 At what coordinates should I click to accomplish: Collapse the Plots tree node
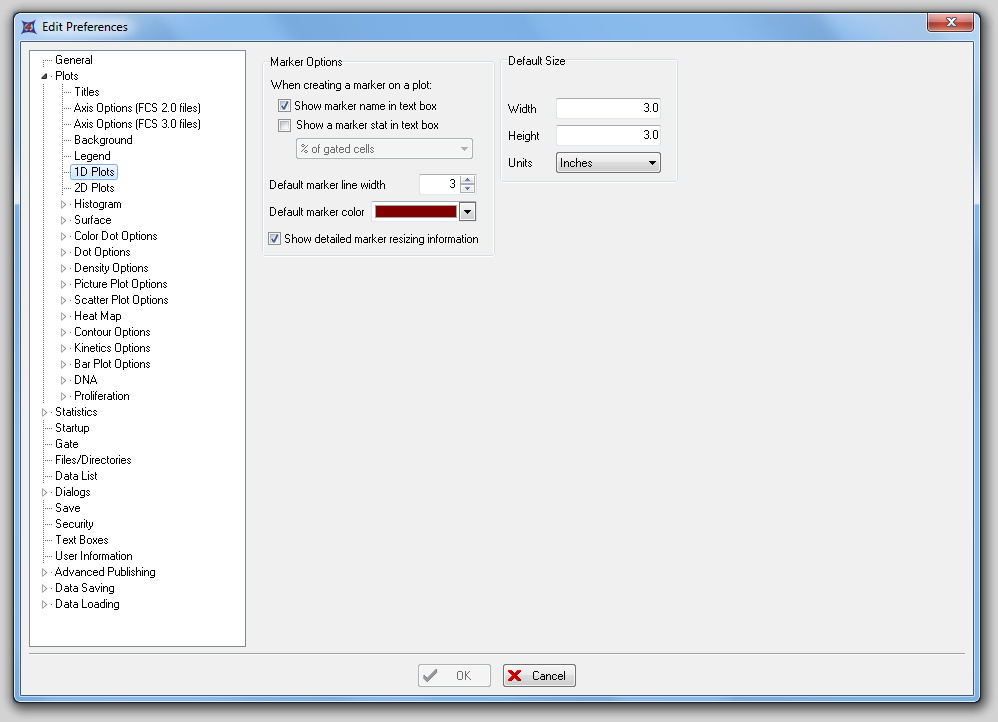coord(45,76)
